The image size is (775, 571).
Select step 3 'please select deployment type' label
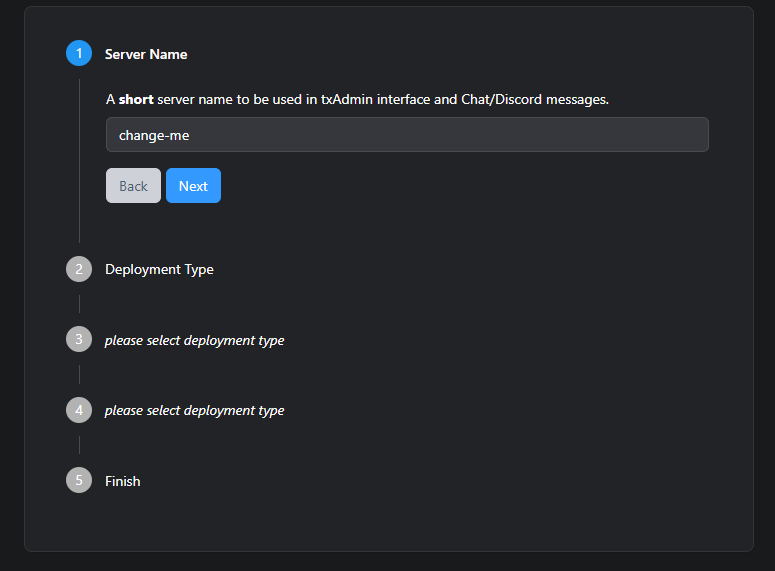click(x=194, y=340)
